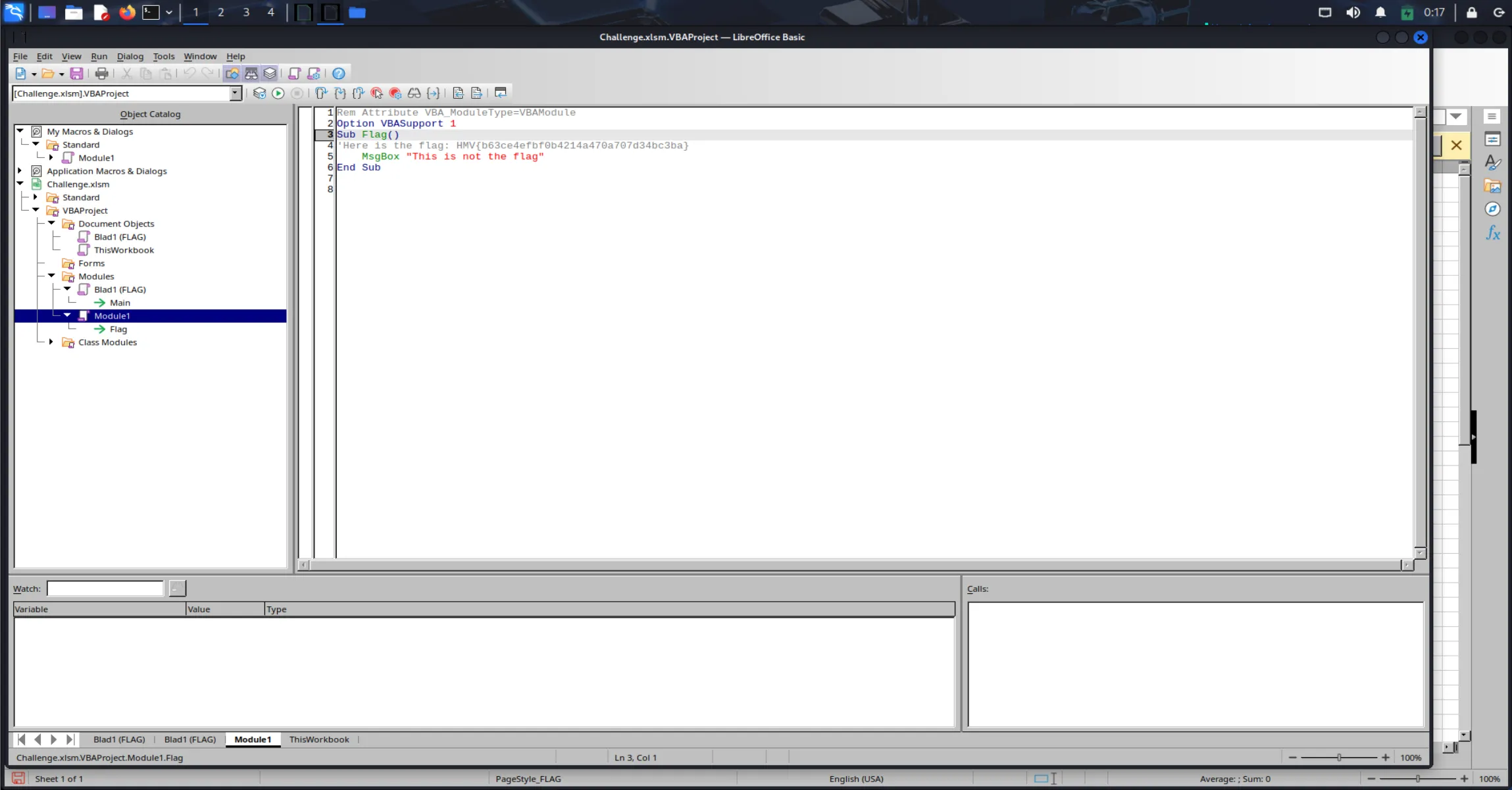Click the Enable Watch glasses icon
This screenshot has height=790, width=1512.
[x=415, y=93]
